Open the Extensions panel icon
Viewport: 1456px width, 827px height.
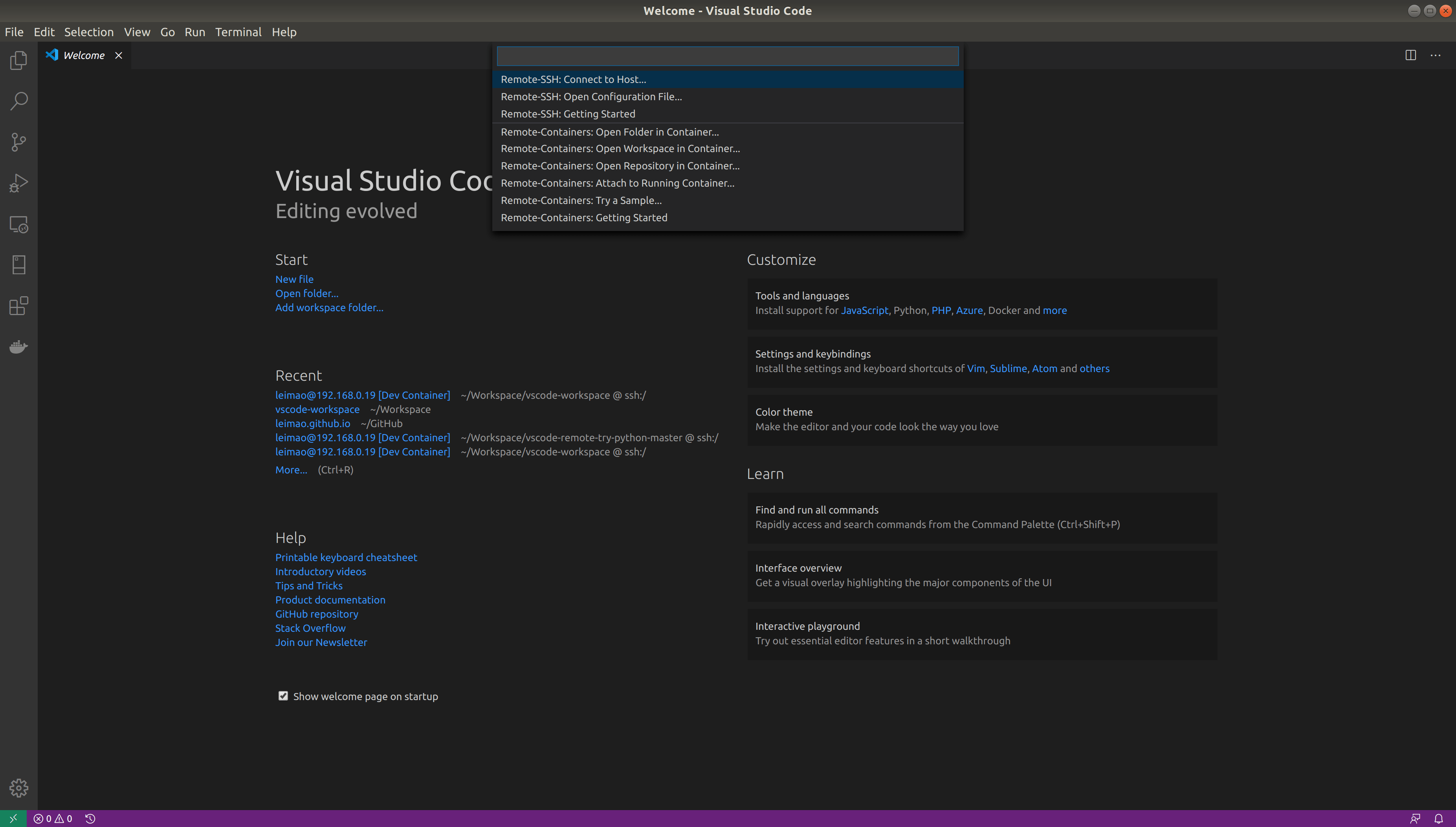click(x=18, y=306)
